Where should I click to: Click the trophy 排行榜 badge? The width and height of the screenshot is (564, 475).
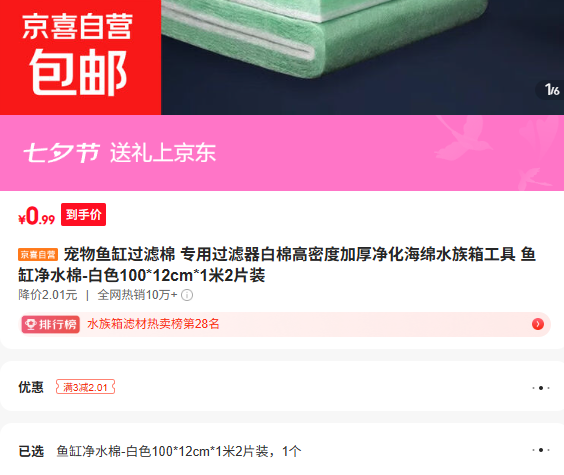[50, 324]
